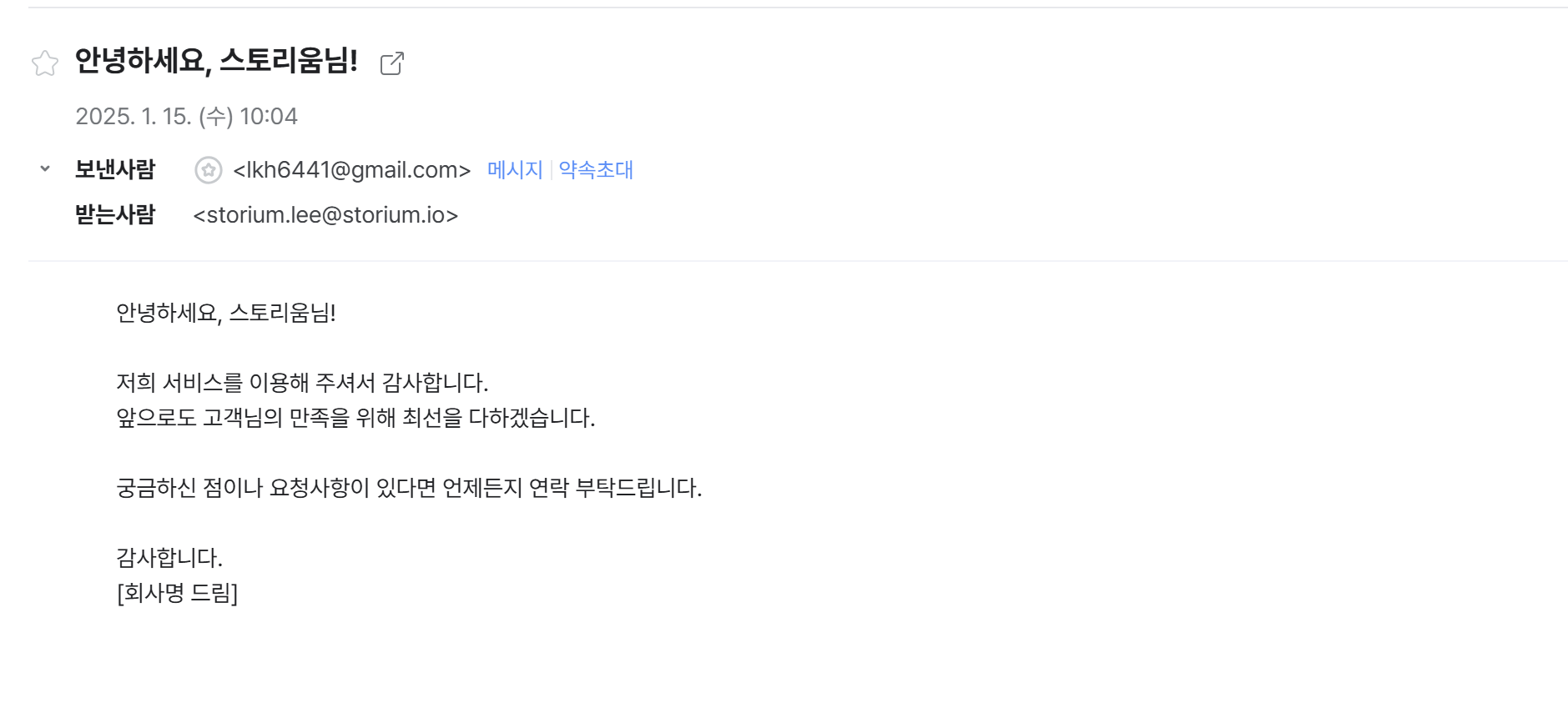The width and height of the screenshot is (1568, 723).
Task: Click the [회사명 드림] signature
Action: [x=177, y=593]
